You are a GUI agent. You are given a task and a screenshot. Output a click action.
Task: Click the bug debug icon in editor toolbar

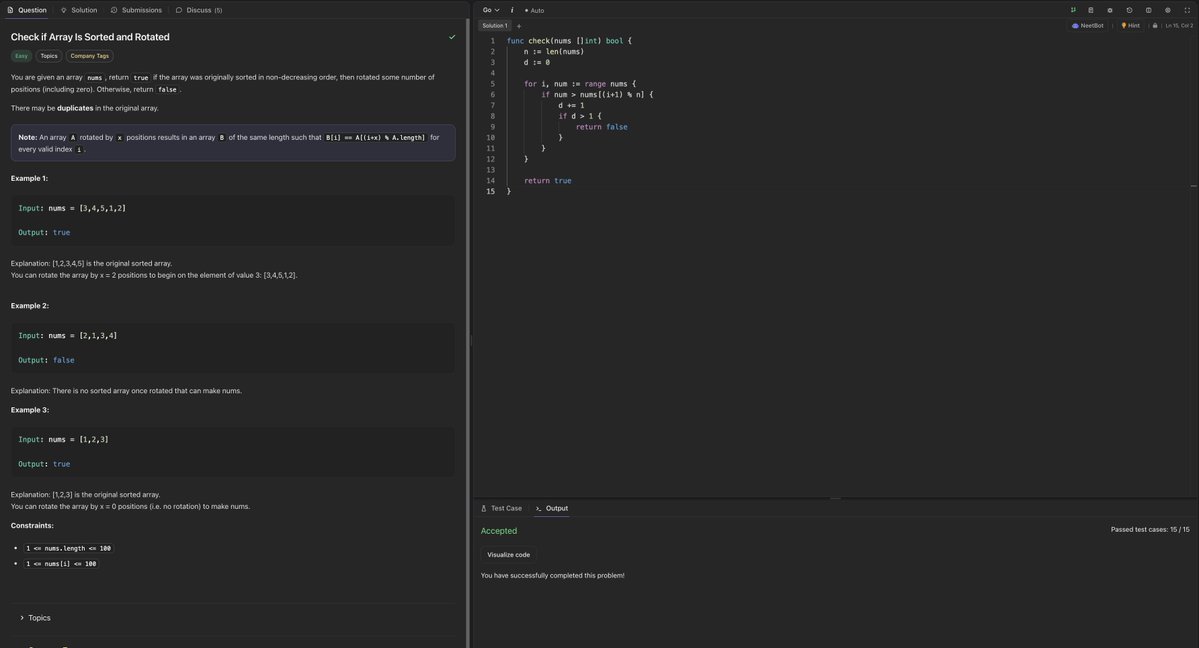1110,10
